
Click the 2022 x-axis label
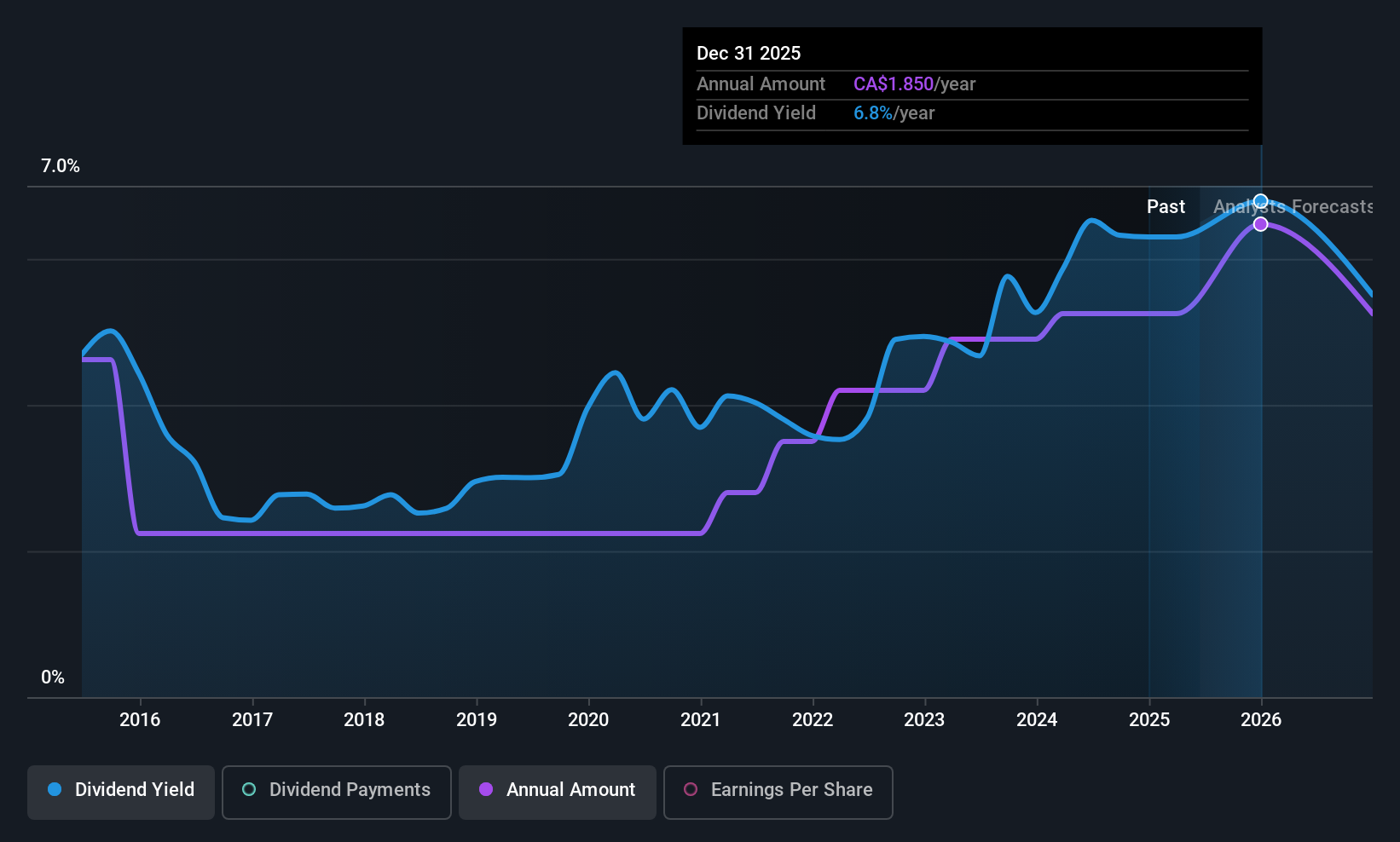[813, 720]
